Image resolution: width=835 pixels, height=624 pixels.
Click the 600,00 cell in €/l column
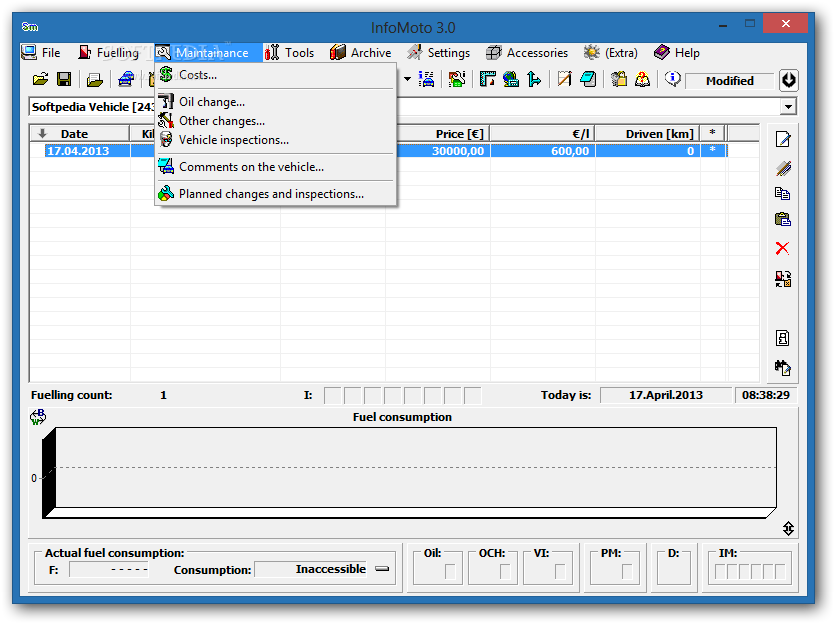[542, 151]
